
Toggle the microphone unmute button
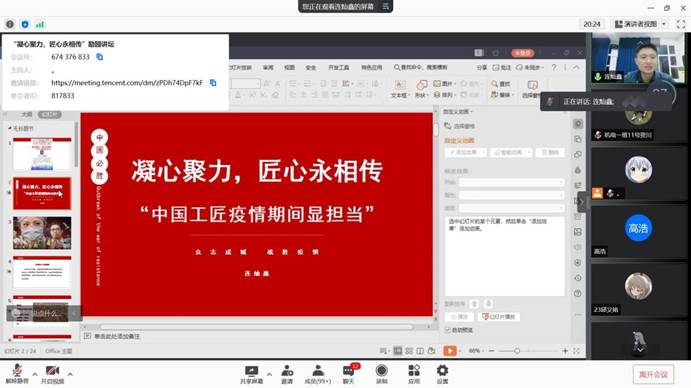[x=17, y=374]
